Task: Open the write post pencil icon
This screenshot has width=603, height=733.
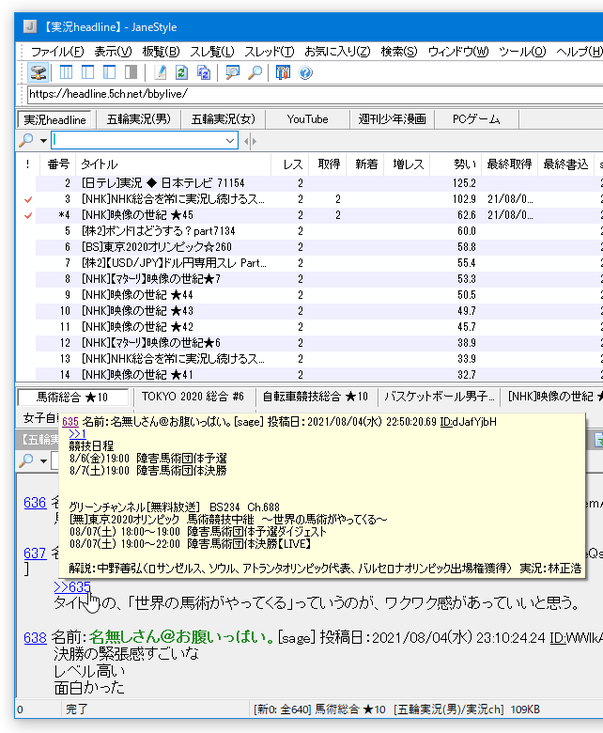Action: point(160,72)
